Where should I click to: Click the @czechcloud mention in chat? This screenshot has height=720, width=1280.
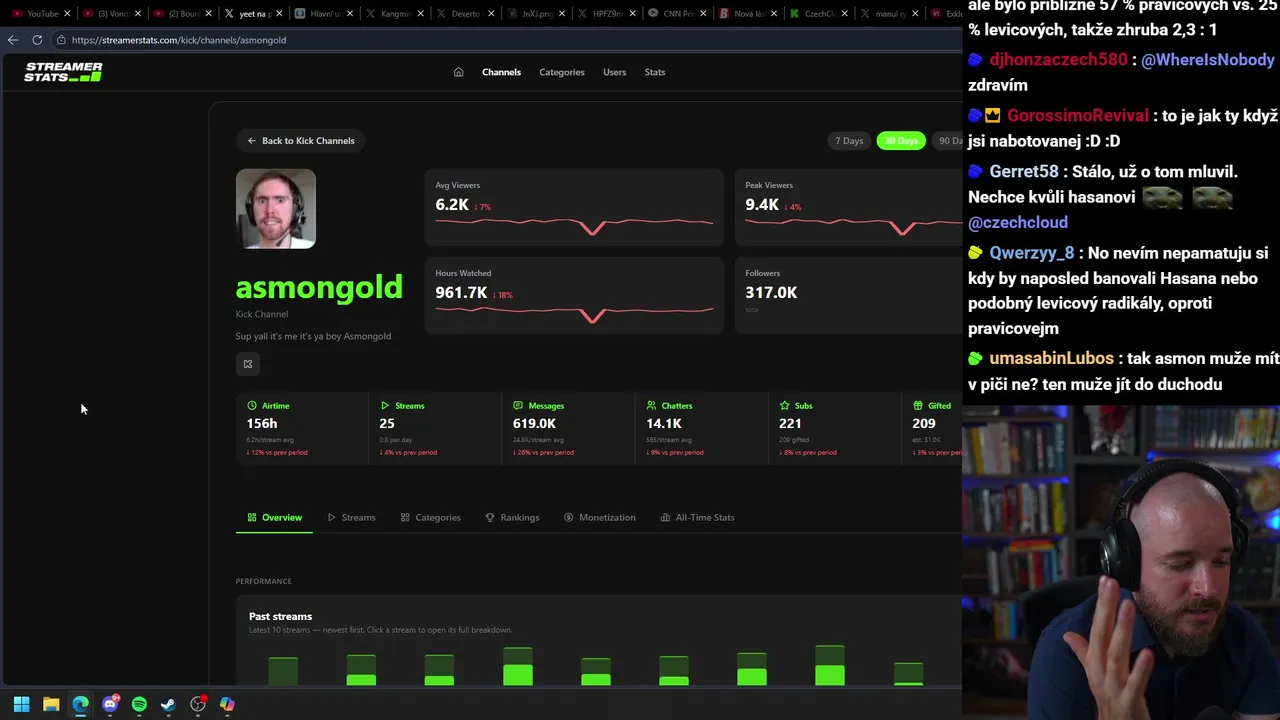coord(1018,222)
